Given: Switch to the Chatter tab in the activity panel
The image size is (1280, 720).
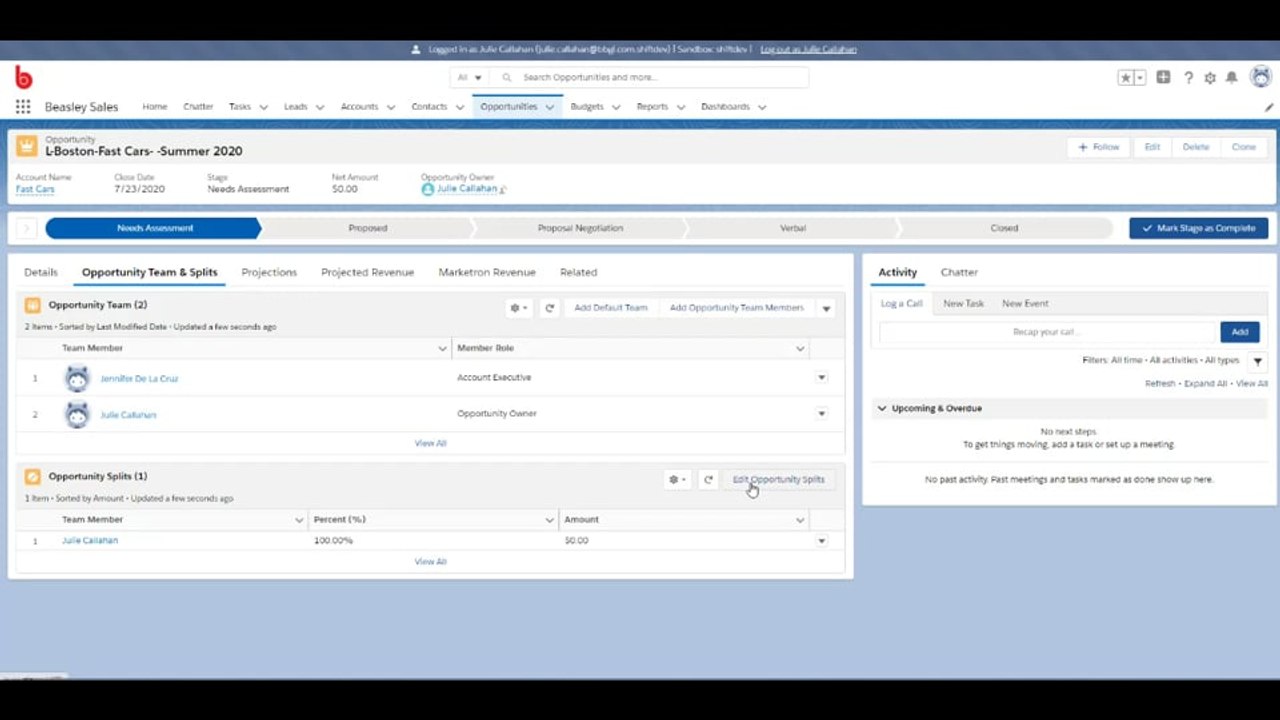Looking at the screenshot, I should [x=959, y=272].
